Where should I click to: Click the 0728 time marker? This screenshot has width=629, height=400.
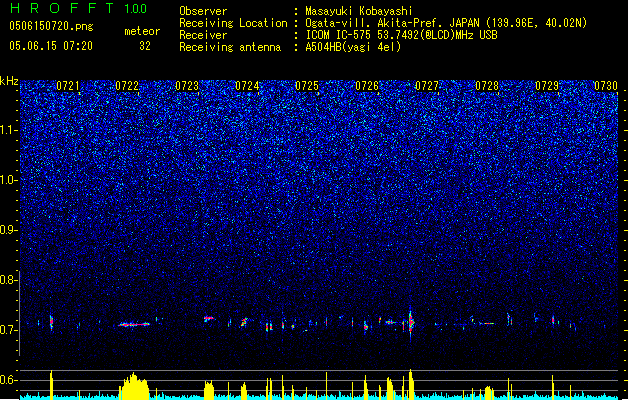point(487,86)
